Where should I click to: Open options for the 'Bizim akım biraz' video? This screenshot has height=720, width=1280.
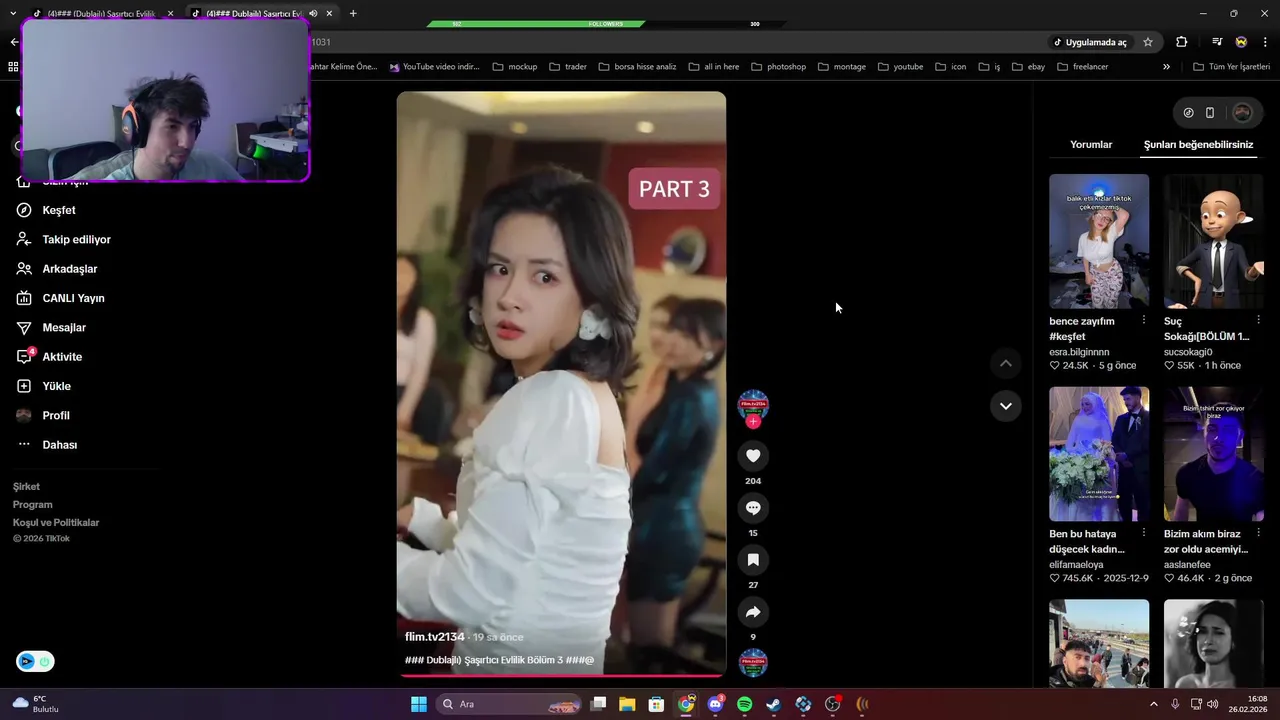click(x=1258, y=533)
